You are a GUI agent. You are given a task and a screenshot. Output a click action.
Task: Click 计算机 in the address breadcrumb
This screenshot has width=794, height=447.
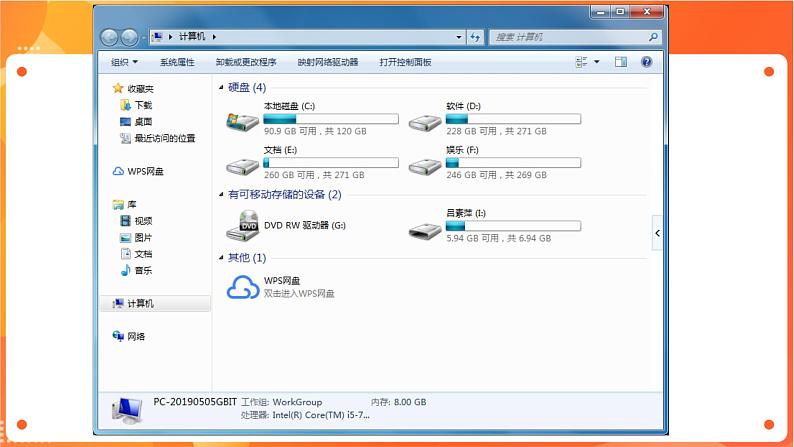click(192, 36)
